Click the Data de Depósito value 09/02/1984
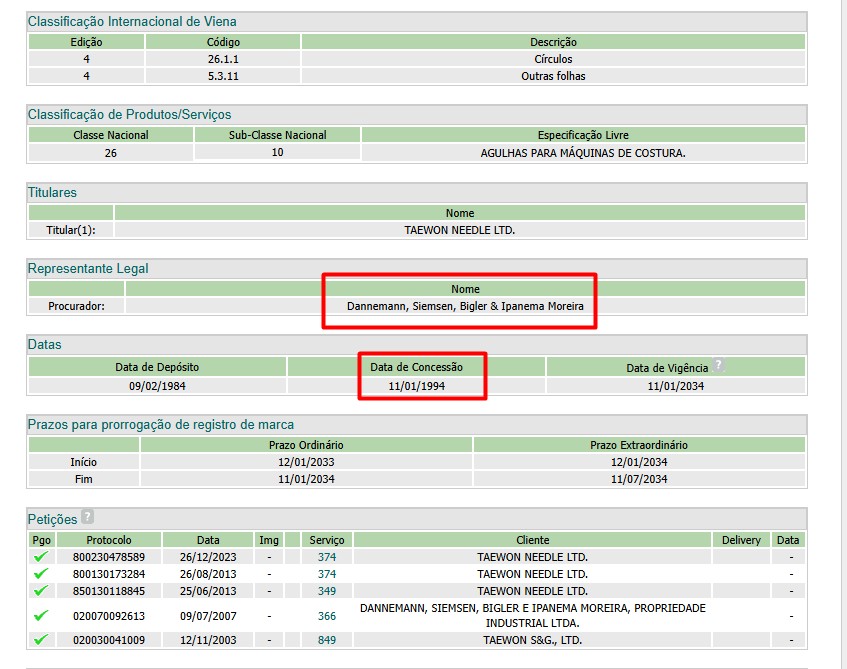Image resolution: width=847 pixels, height=669 pixels. (x=157, y=385)
